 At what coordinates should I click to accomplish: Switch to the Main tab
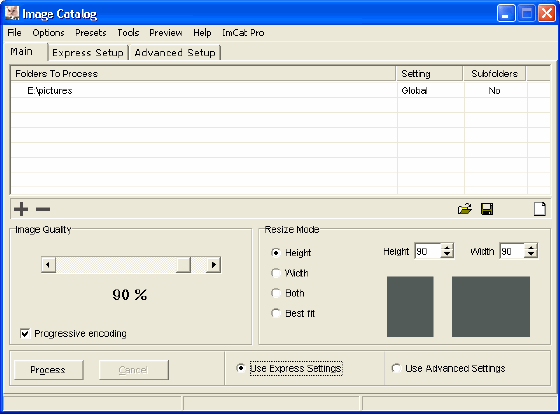pos(24,52)
